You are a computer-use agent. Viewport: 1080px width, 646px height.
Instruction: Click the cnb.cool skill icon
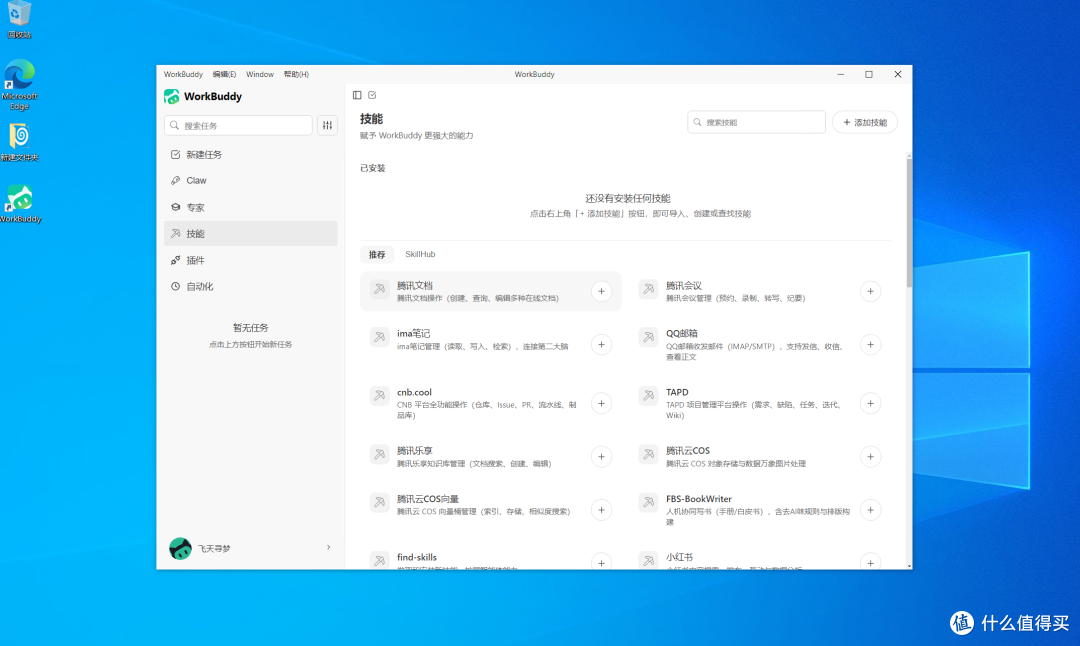[x=380, y=396]
